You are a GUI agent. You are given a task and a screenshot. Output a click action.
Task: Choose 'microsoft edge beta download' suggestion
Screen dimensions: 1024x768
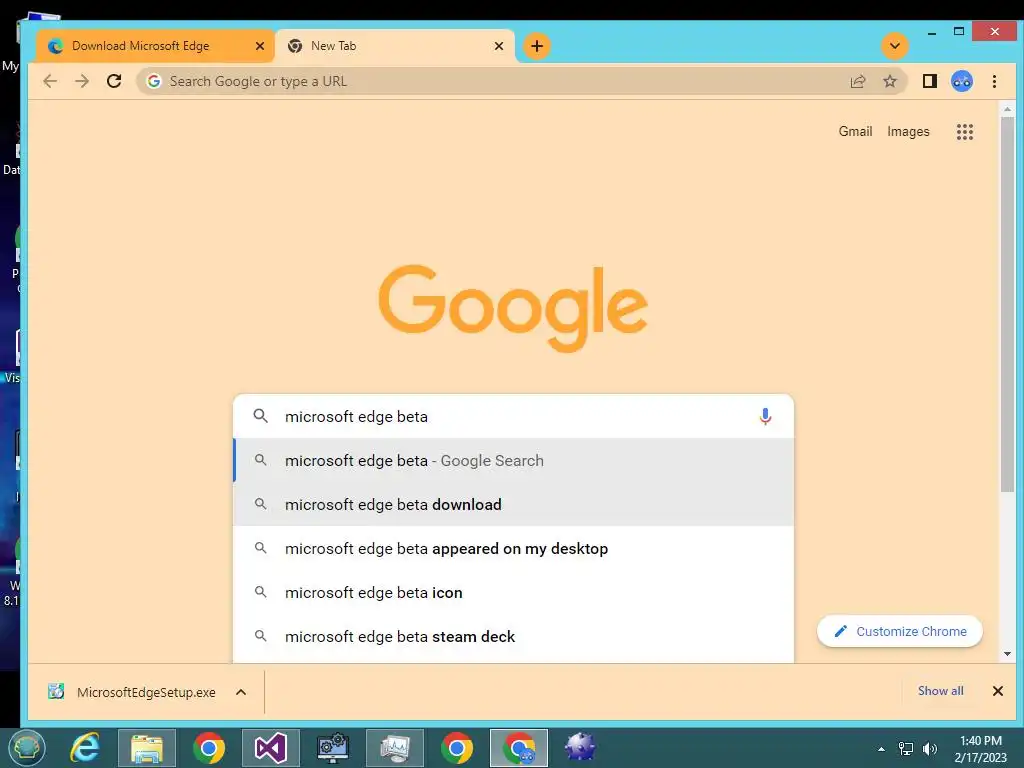pos(514,504)
